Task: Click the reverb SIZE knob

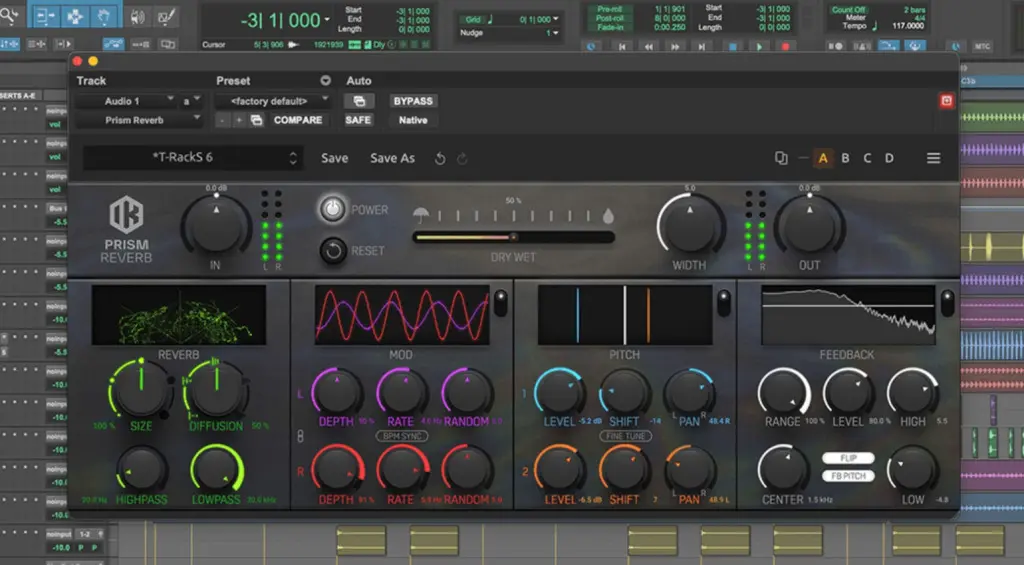Action: 142,391
